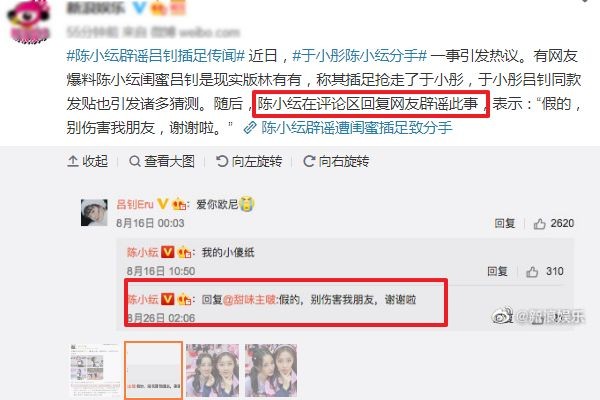Select the highlighted second thumbnail
This screenshot has width=600, height=400.
(153, 371)
